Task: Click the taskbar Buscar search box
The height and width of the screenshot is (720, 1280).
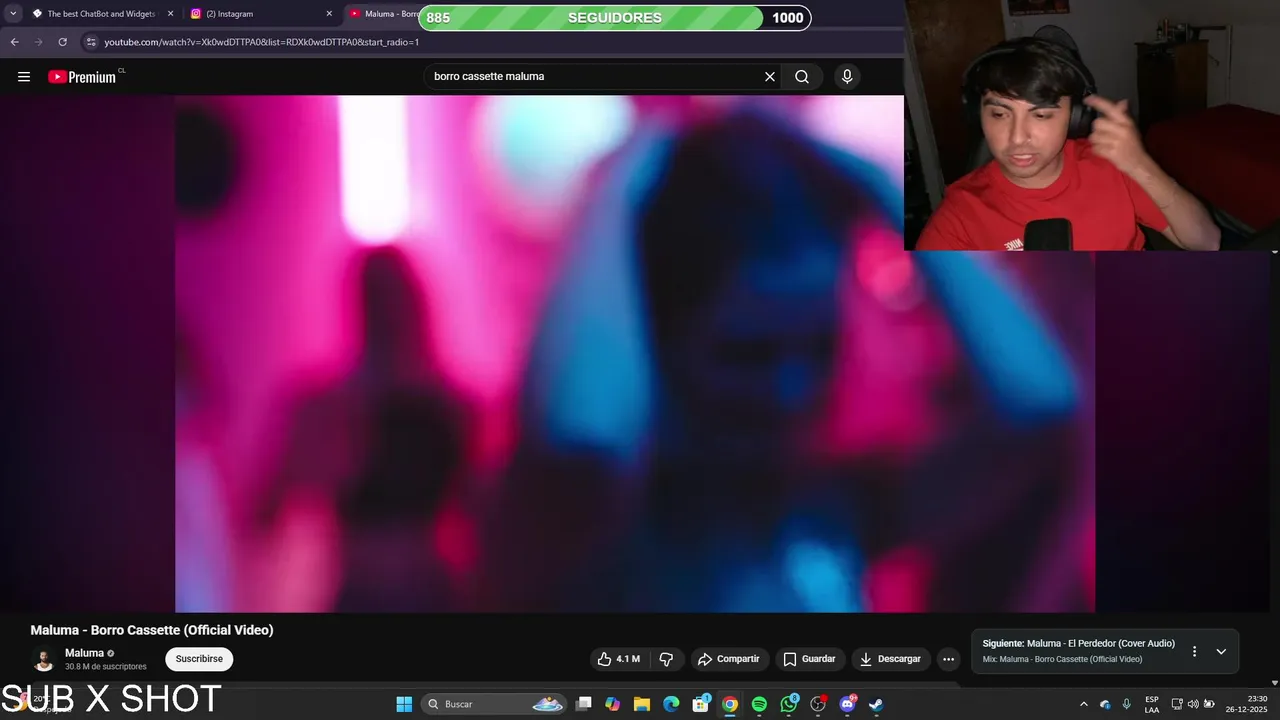Action: coord(495,704)
